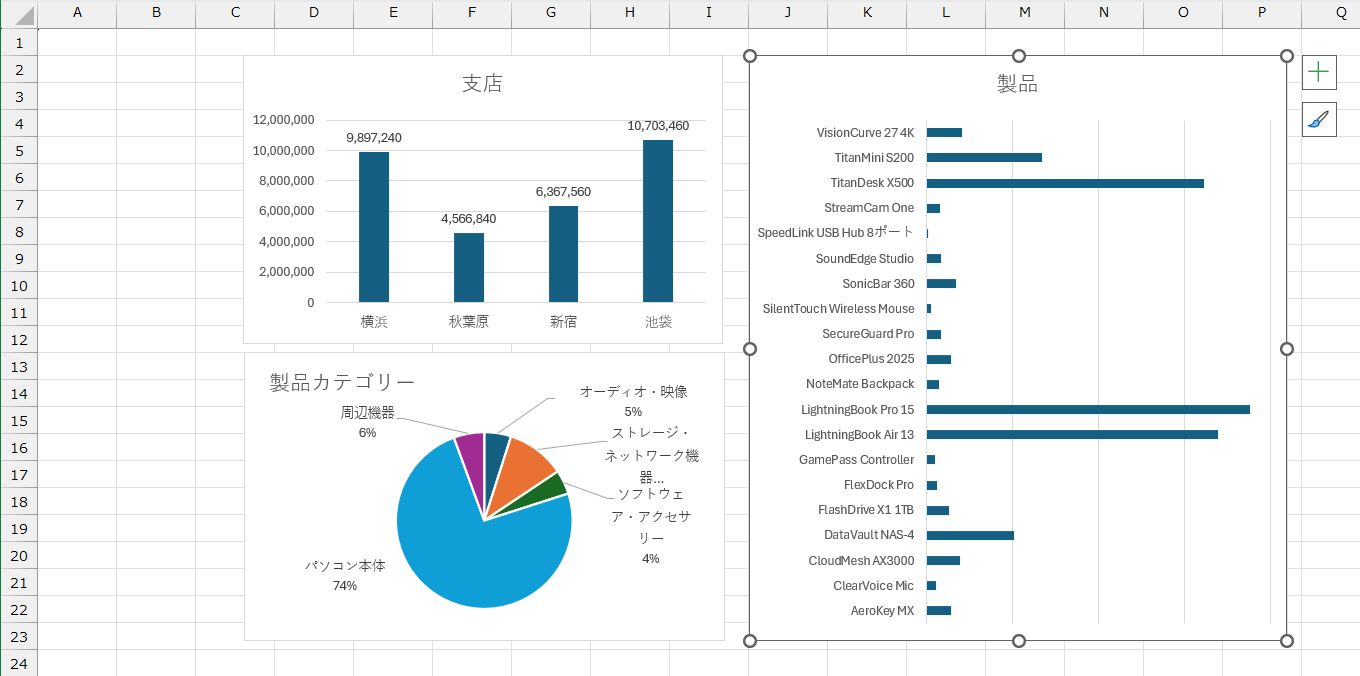Click the SilentTouch Wireless Mouse label
This screenshot has height=676, width=1360.
click(x=838, y=309)
